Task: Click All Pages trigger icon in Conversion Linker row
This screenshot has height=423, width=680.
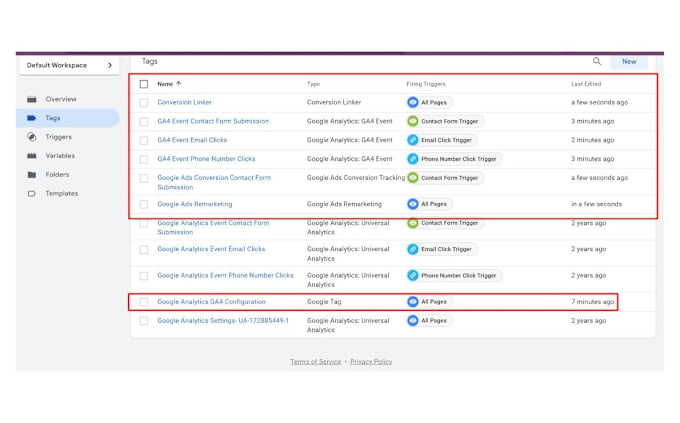Action: pos(413,102)
